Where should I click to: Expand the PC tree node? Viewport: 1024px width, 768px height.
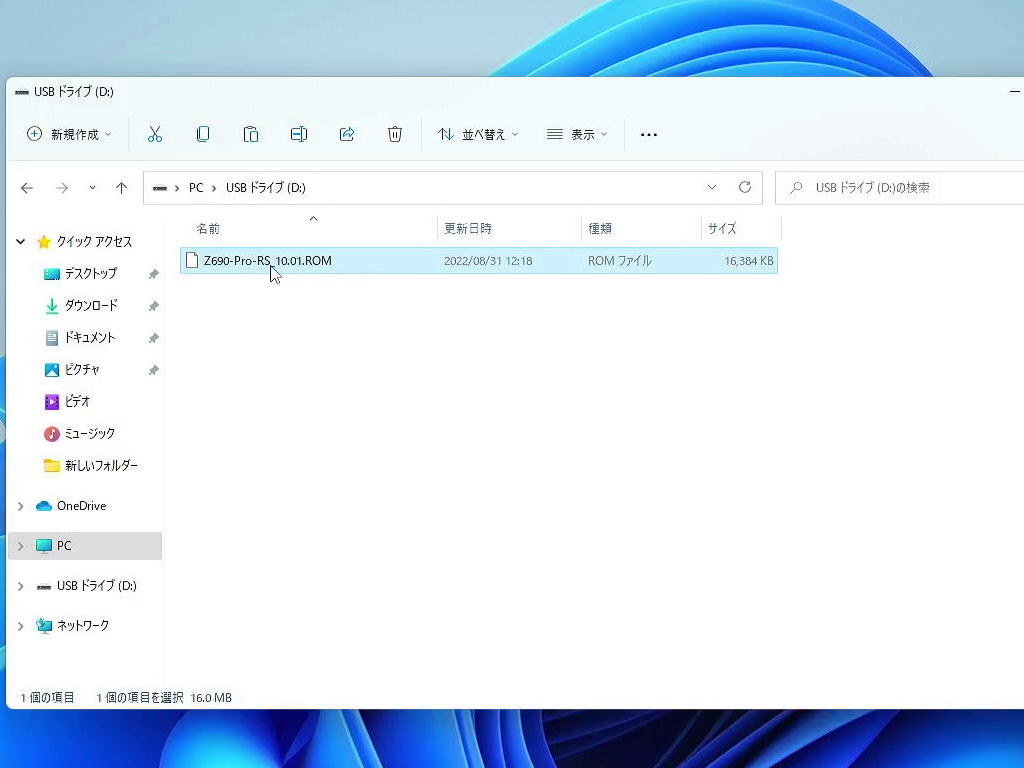pos(21,546)
